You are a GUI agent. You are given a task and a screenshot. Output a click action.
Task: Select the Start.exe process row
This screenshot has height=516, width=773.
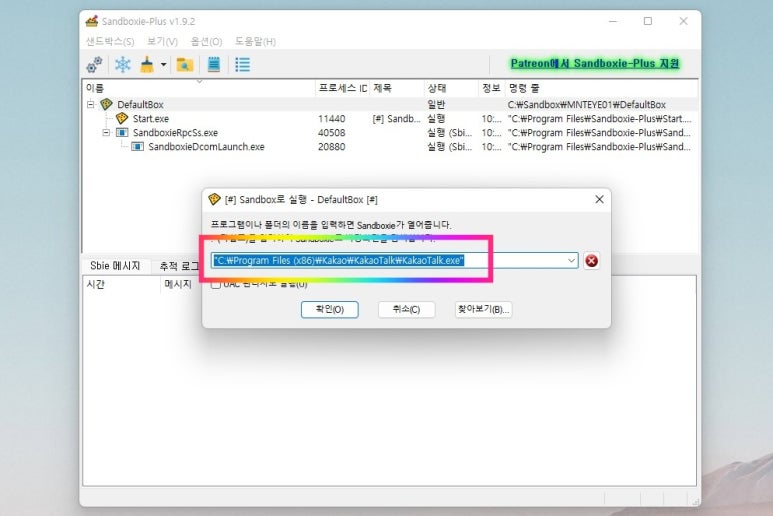click(390, 119)
